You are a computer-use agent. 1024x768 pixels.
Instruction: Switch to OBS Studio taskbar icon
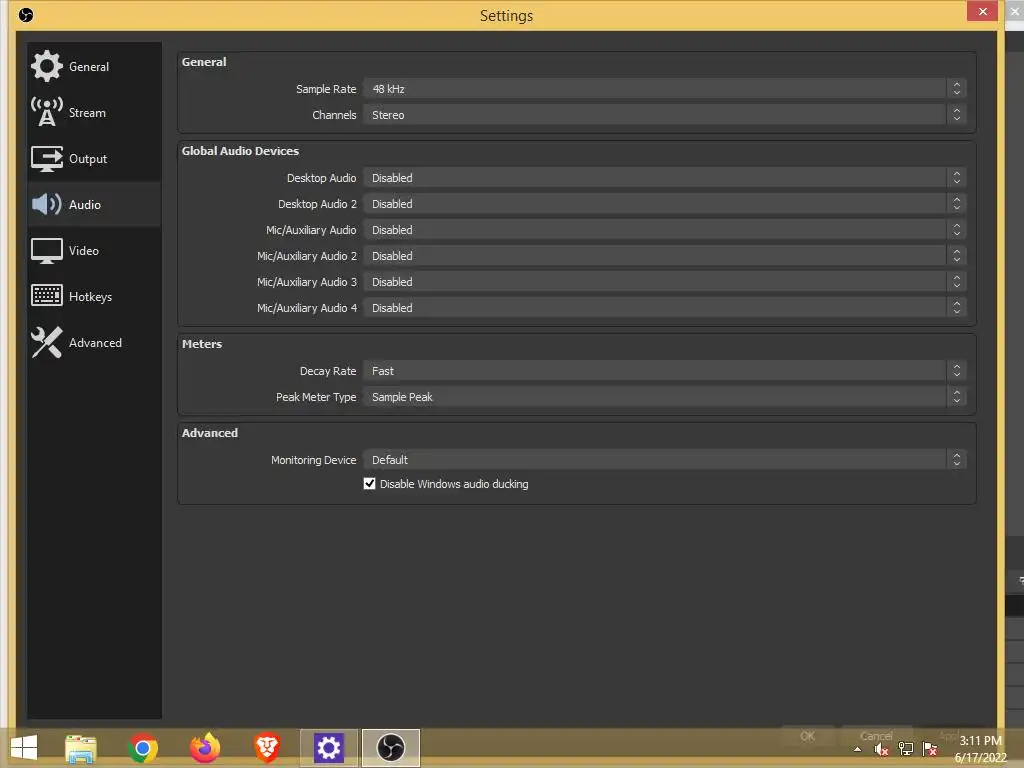391,748
